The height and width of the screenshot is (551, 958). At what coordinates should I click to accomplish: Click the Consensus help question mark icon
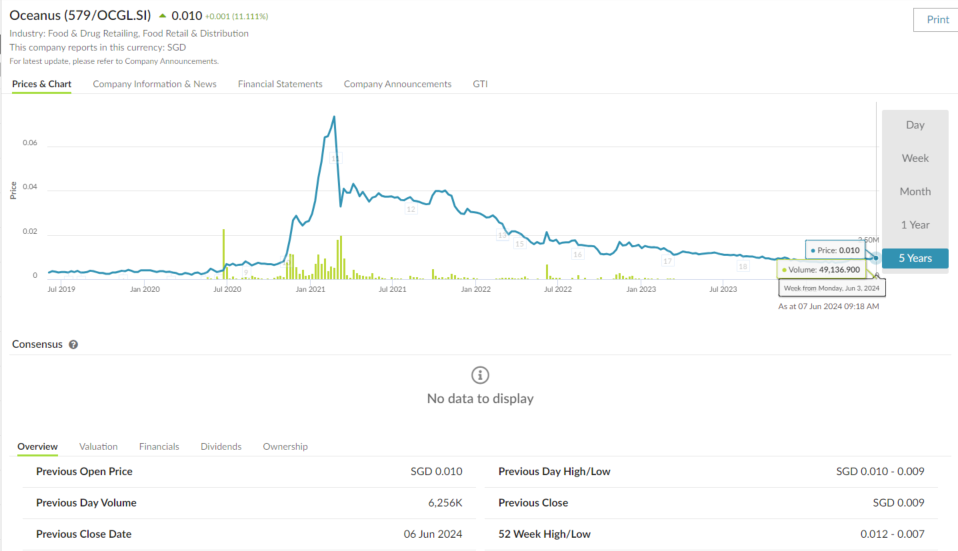coord(73,345)
